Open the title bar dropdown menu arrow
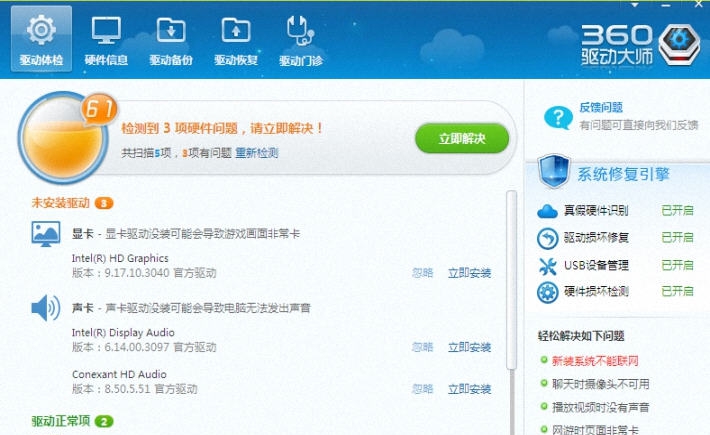 click(634, 5)
